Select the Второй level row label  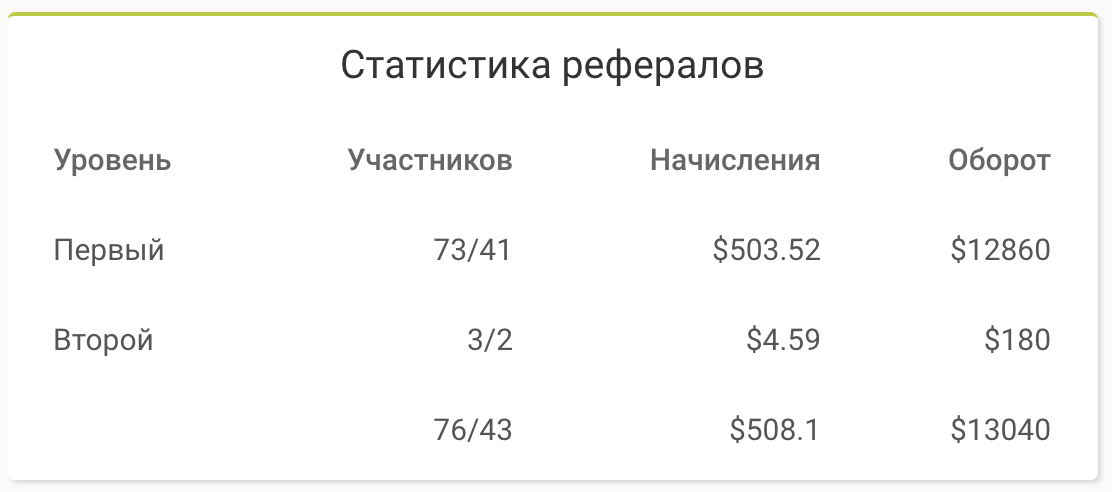pos(104,340)
